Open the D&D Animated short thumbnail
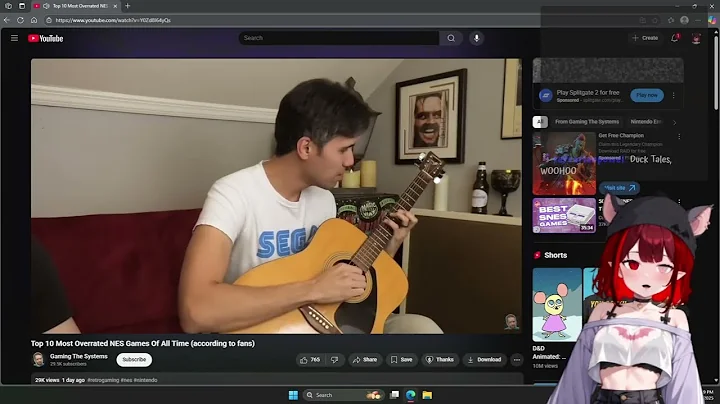This screenshot has height=404, width=720. (557, 305)
